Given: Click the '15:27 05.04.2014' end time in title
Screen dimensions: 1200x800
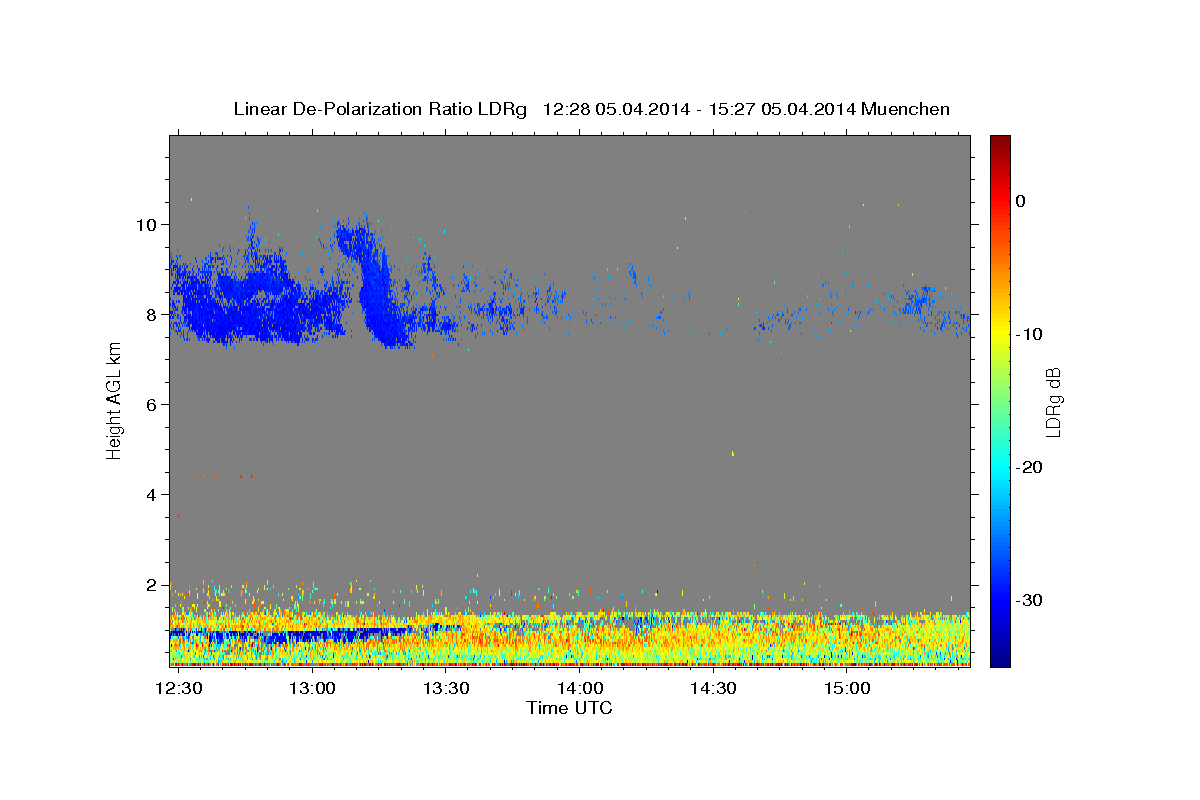Looking at the screenshot, I should (781, 109).
